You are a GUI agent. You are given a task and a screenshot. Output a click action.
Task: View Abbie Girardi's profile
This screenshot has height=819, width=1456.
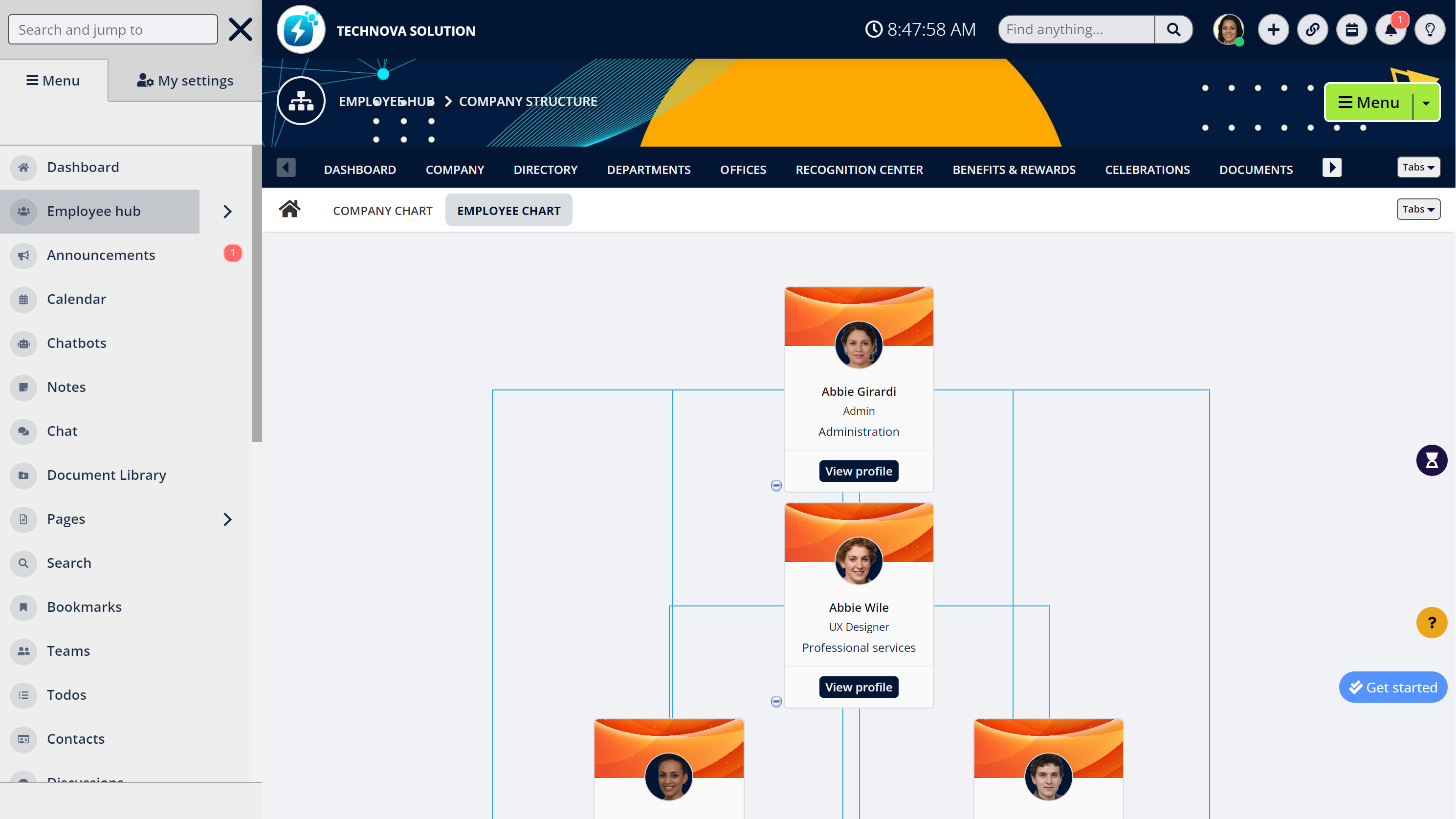click(x=858, y=471)
